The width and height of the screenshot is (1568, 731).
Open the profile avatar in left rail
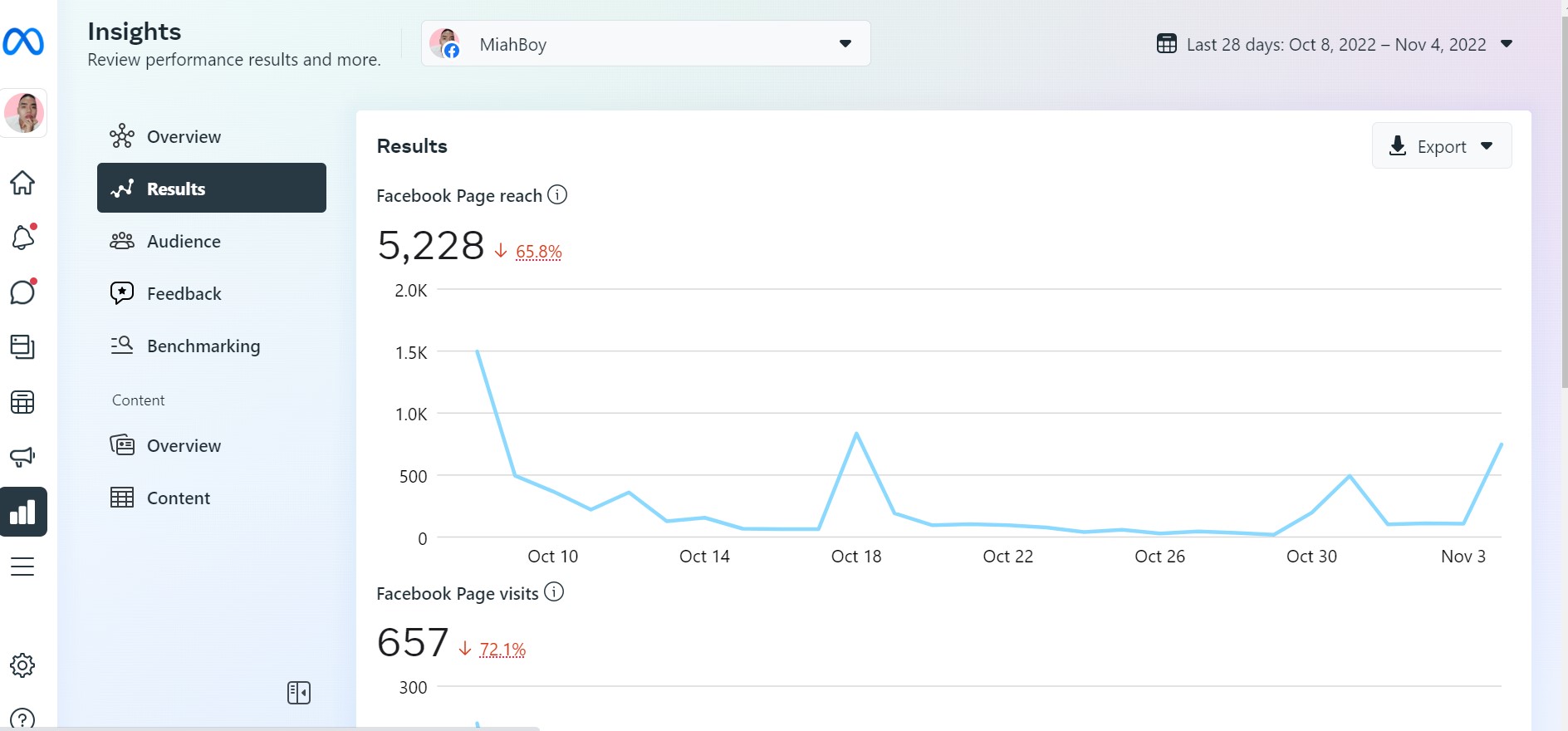(x=24, y=113)
